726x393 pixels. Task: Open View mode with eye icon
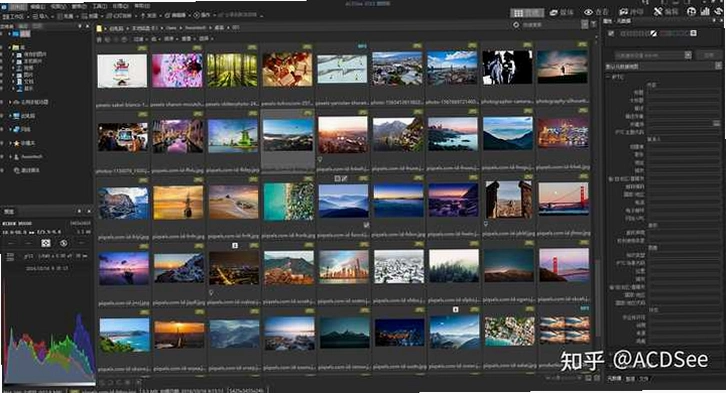596,12
